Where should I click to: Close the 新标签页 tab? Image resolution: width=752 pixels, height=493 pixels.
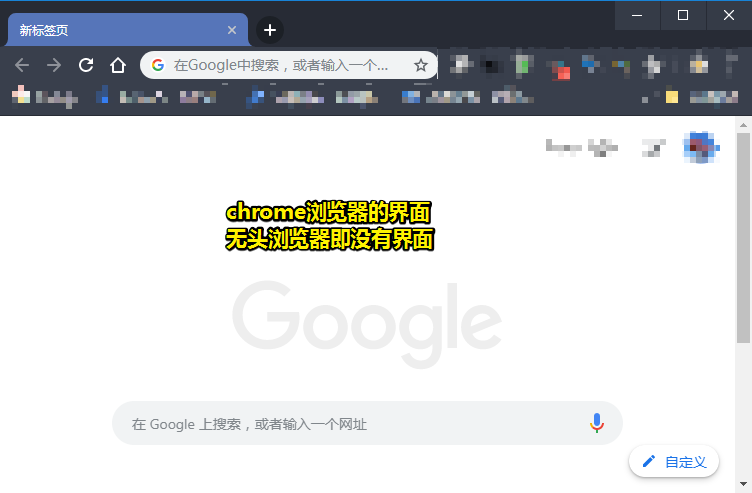(x=232, y=30)
